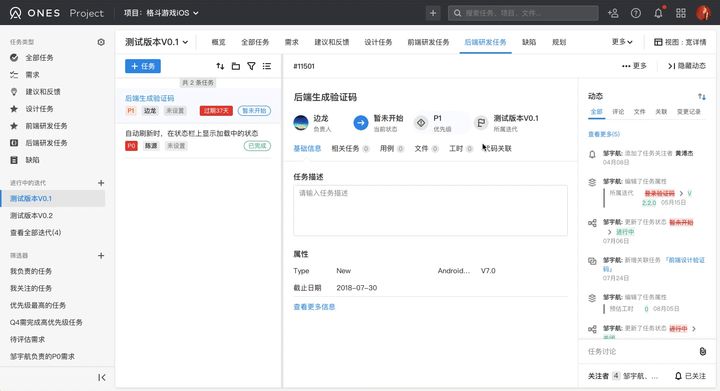Open the user avatar menu

click(x=703, y=13)
